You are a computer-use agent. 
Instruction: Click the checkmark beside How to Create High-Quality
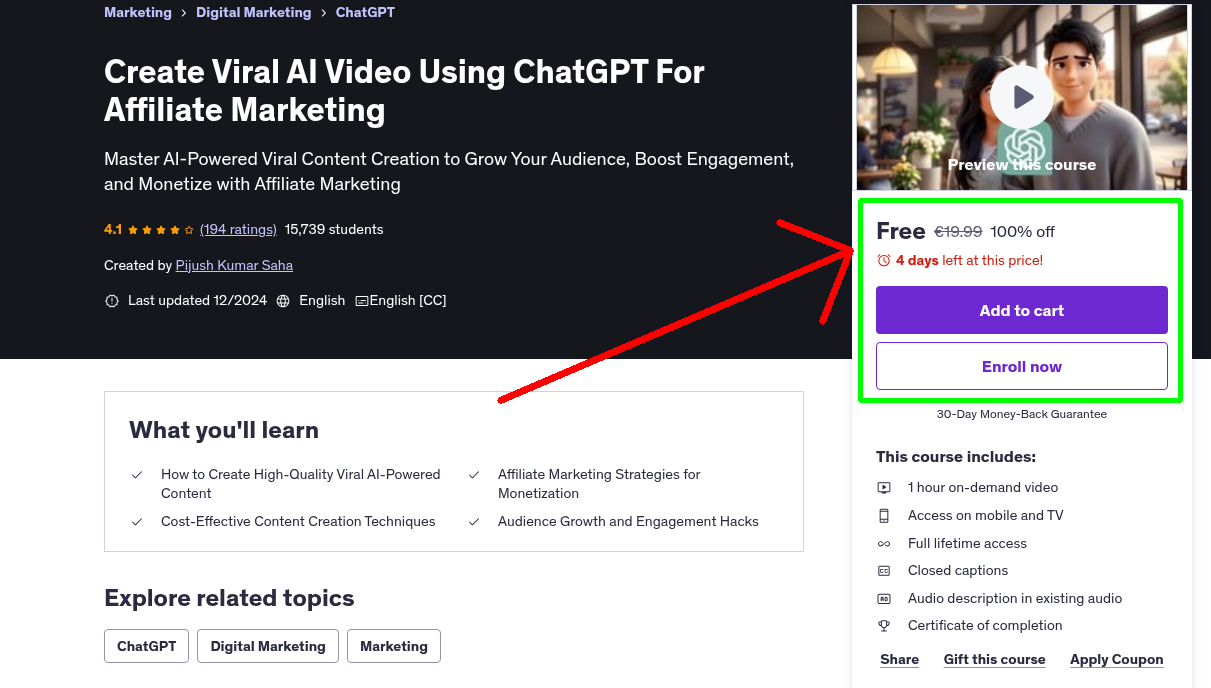tap(137, 475)
